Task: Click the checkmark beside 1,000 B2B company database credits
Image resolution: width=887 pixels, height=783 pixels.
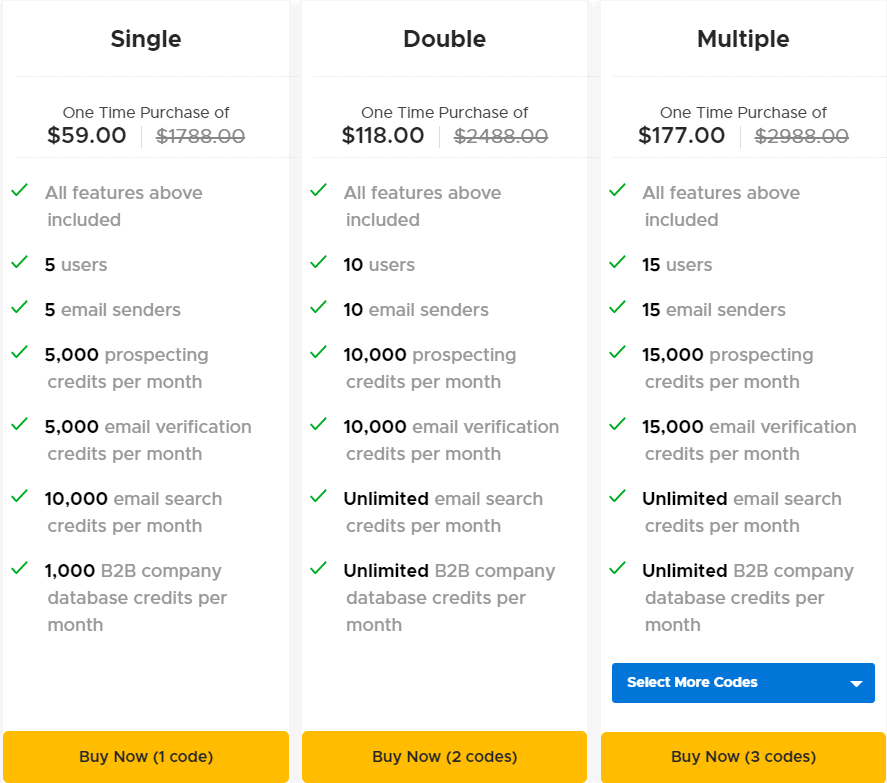Action: [x=19, y=568]
